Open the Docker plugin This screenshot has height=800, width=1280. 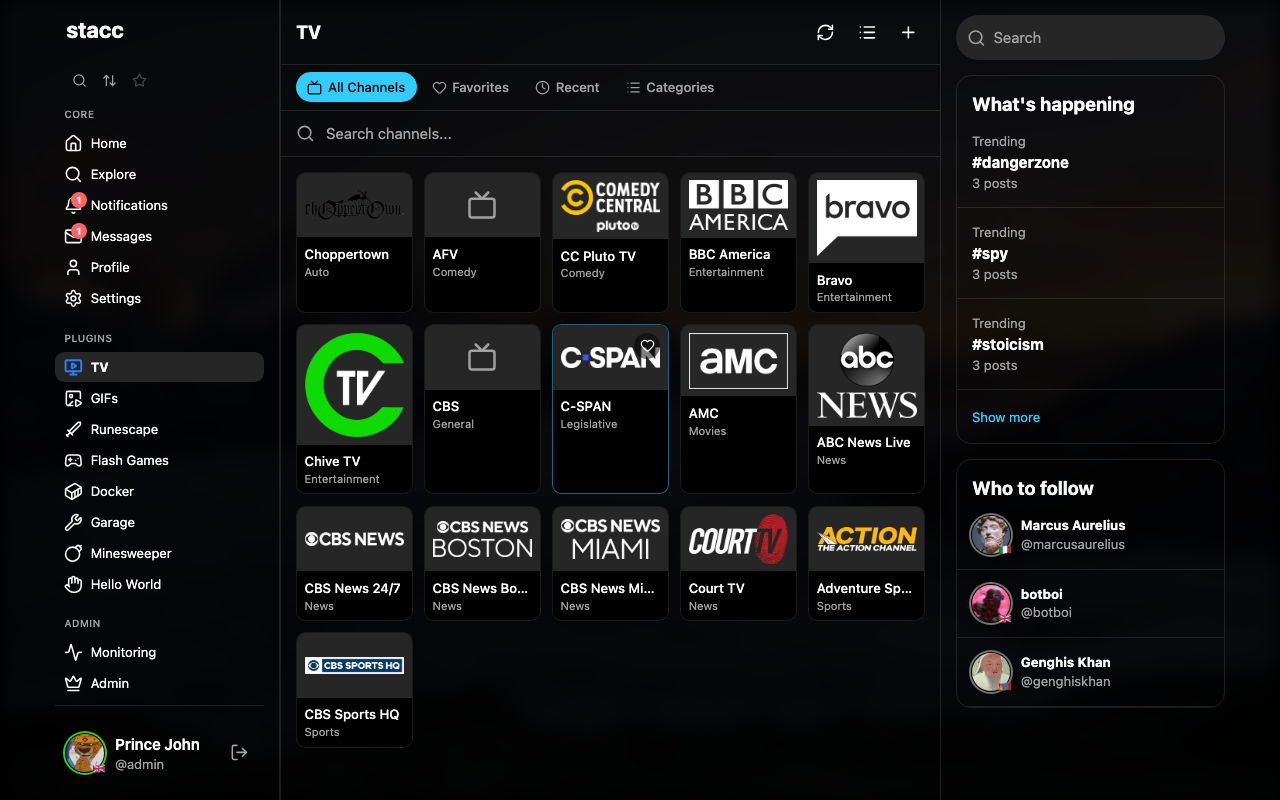click(110, 491)
